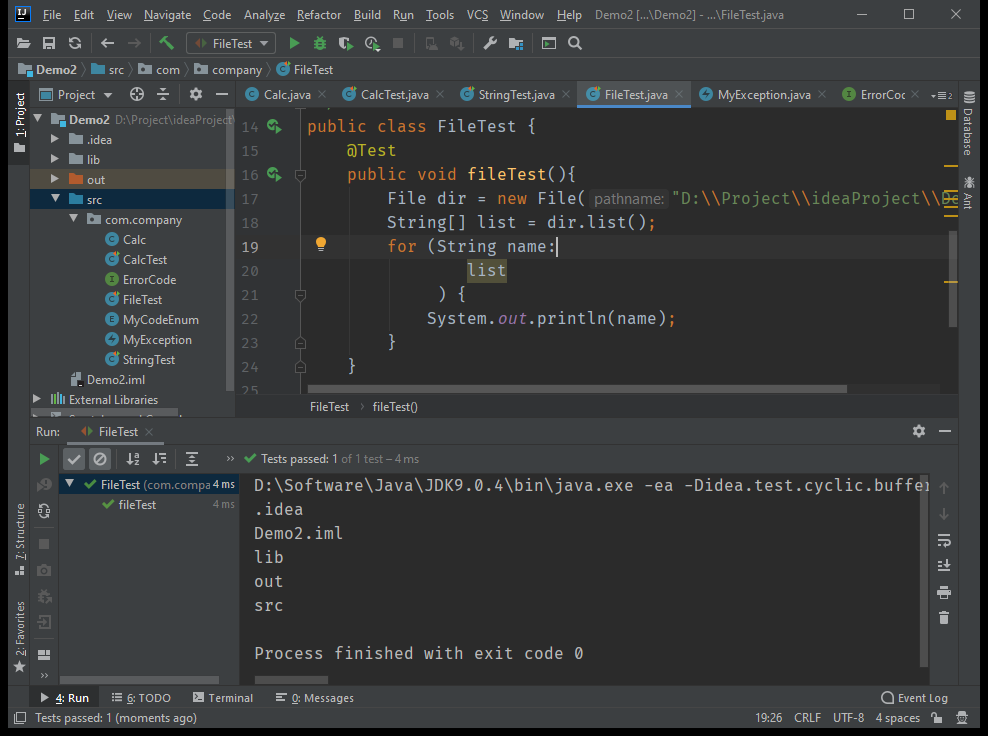The width and height of the screenshot is (988, 736).
Task: Show hidden editor tabs list
Action: pos(941,95)
